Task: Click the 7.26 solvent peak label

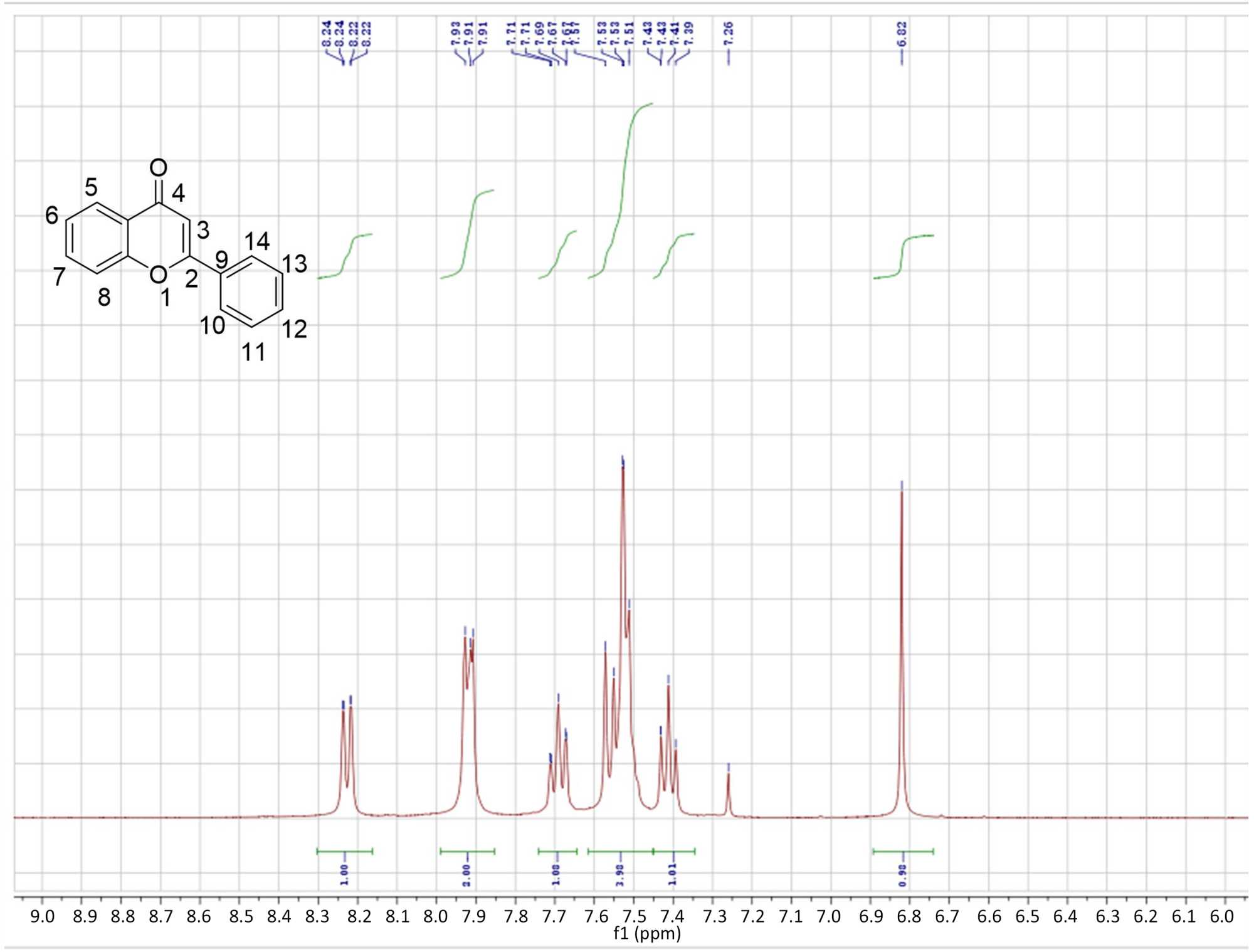Action: pyautogui.click(x=728, y=34)
